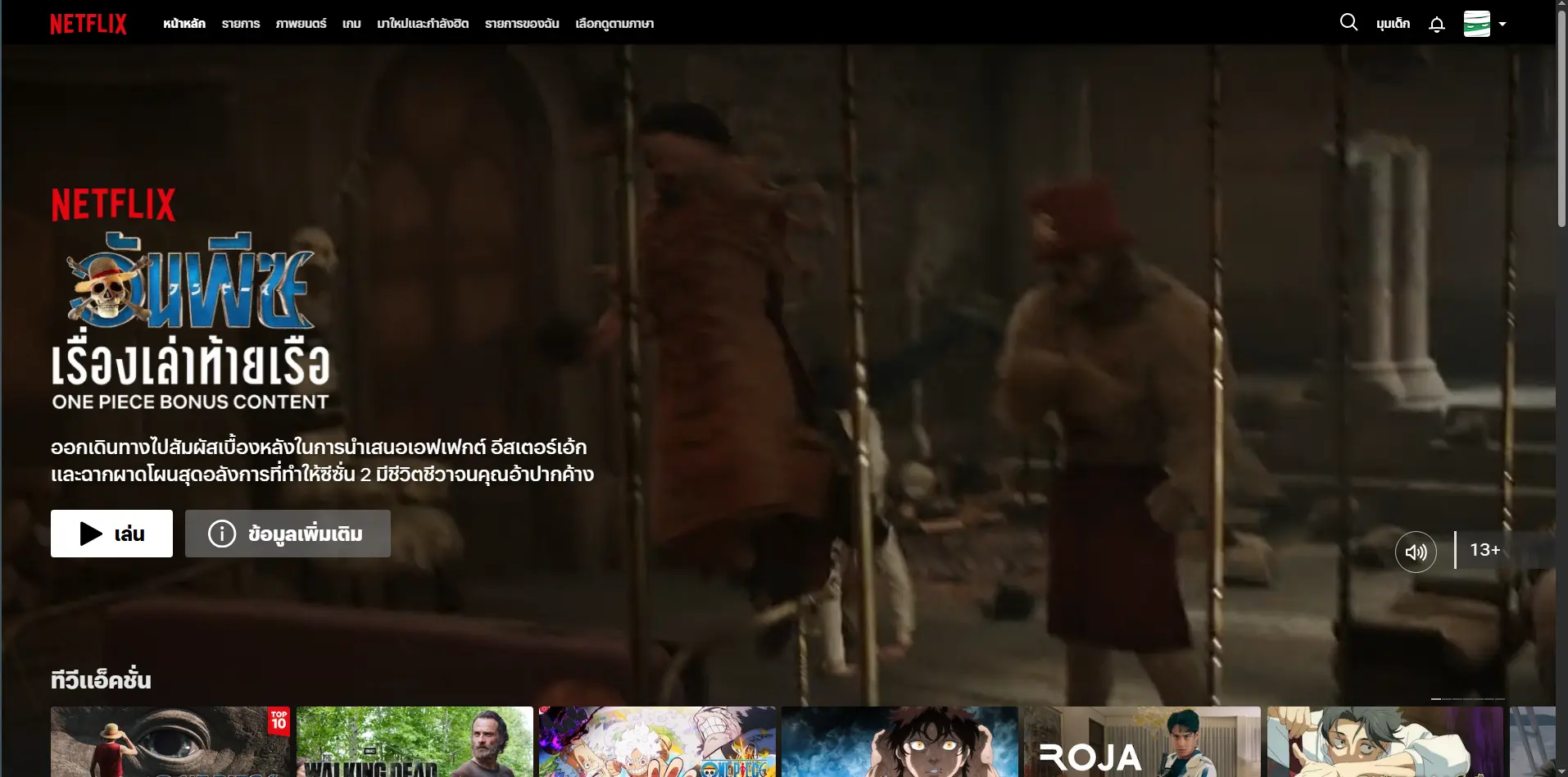Open the ROJA show thumbnail
This screenshot has height=777, width=1568.
pos(1142,742)
